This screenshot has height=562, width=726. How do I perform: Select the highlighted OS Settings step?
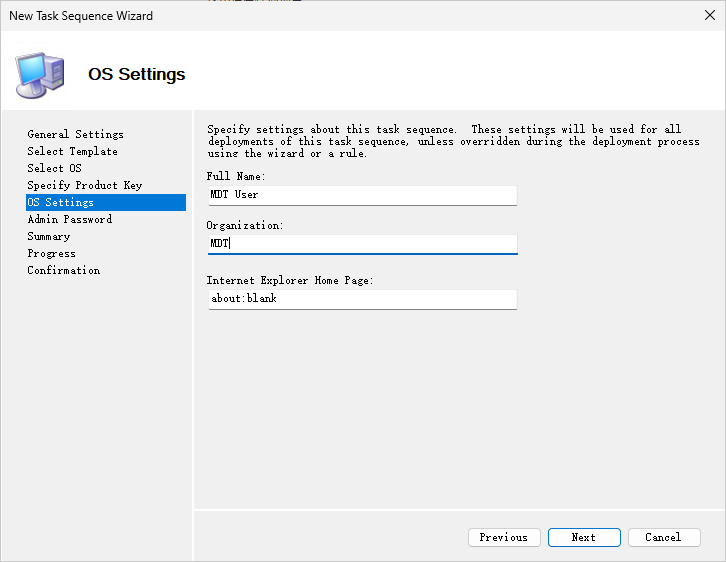click(x=61, y=202)
